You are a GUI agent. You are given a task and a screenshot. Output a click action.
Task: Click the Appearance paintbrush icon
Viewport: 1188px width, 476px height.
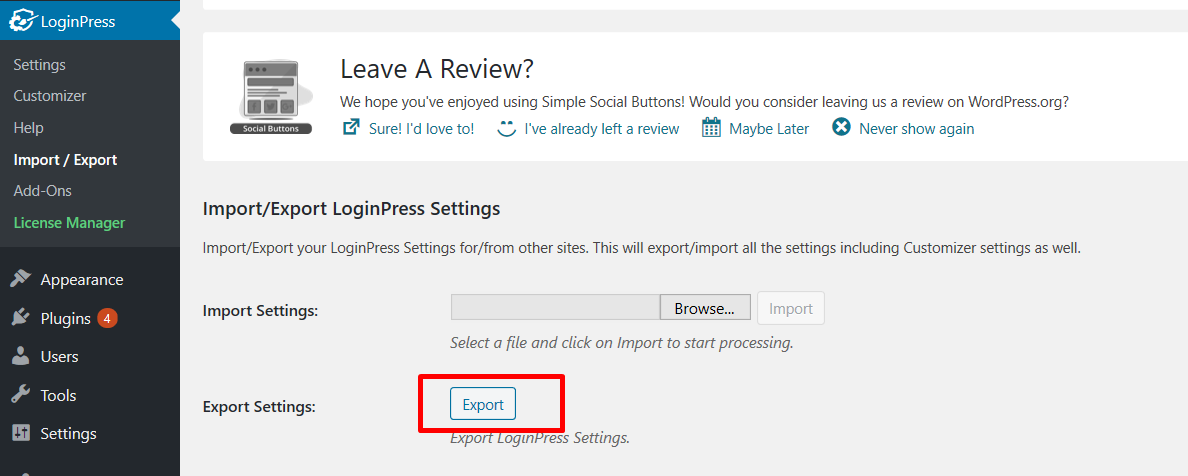click(20, 280)
